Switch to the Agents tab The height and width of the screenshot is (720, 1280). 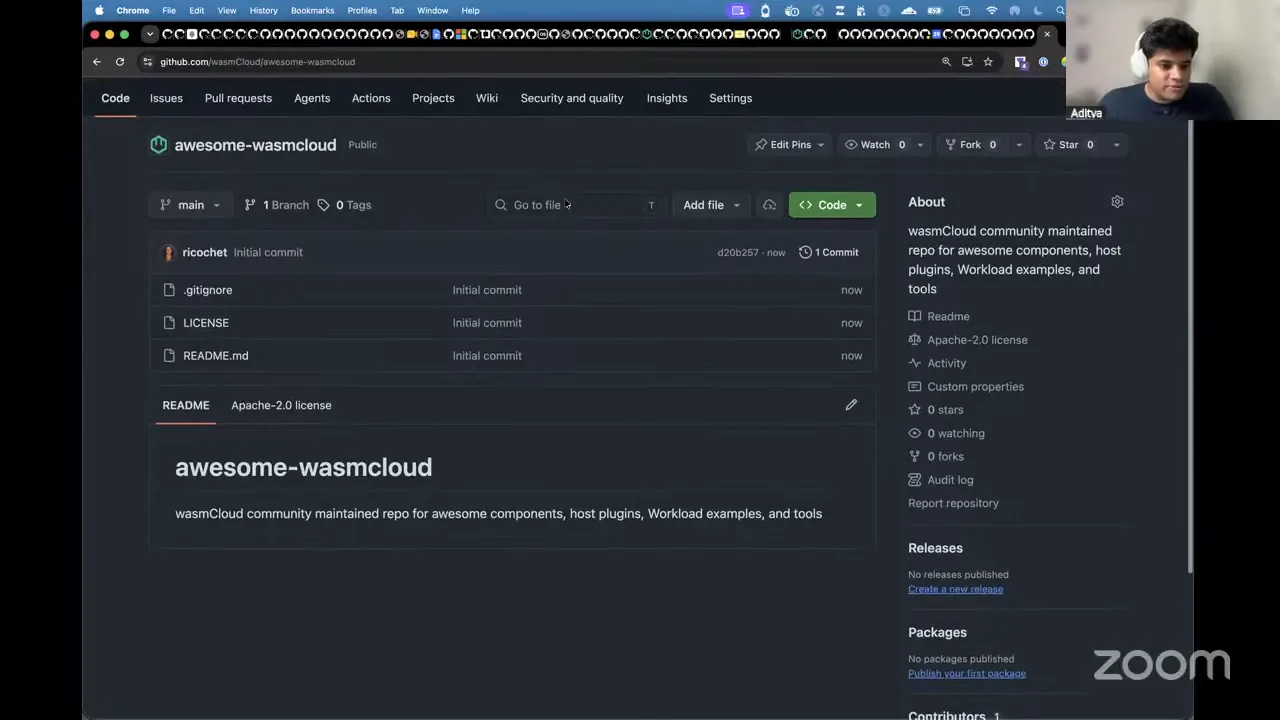[312, 98]
